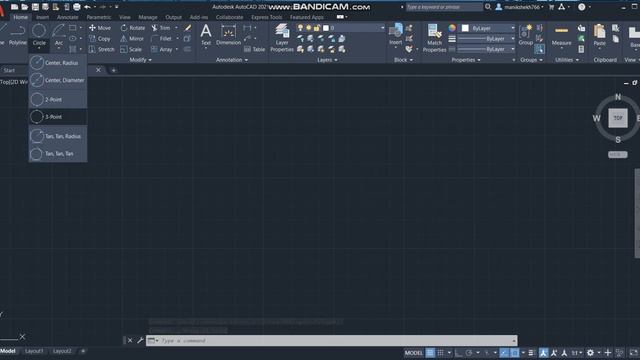Close the current drawing tab
The image size is (640, 360).
point(98,70)
